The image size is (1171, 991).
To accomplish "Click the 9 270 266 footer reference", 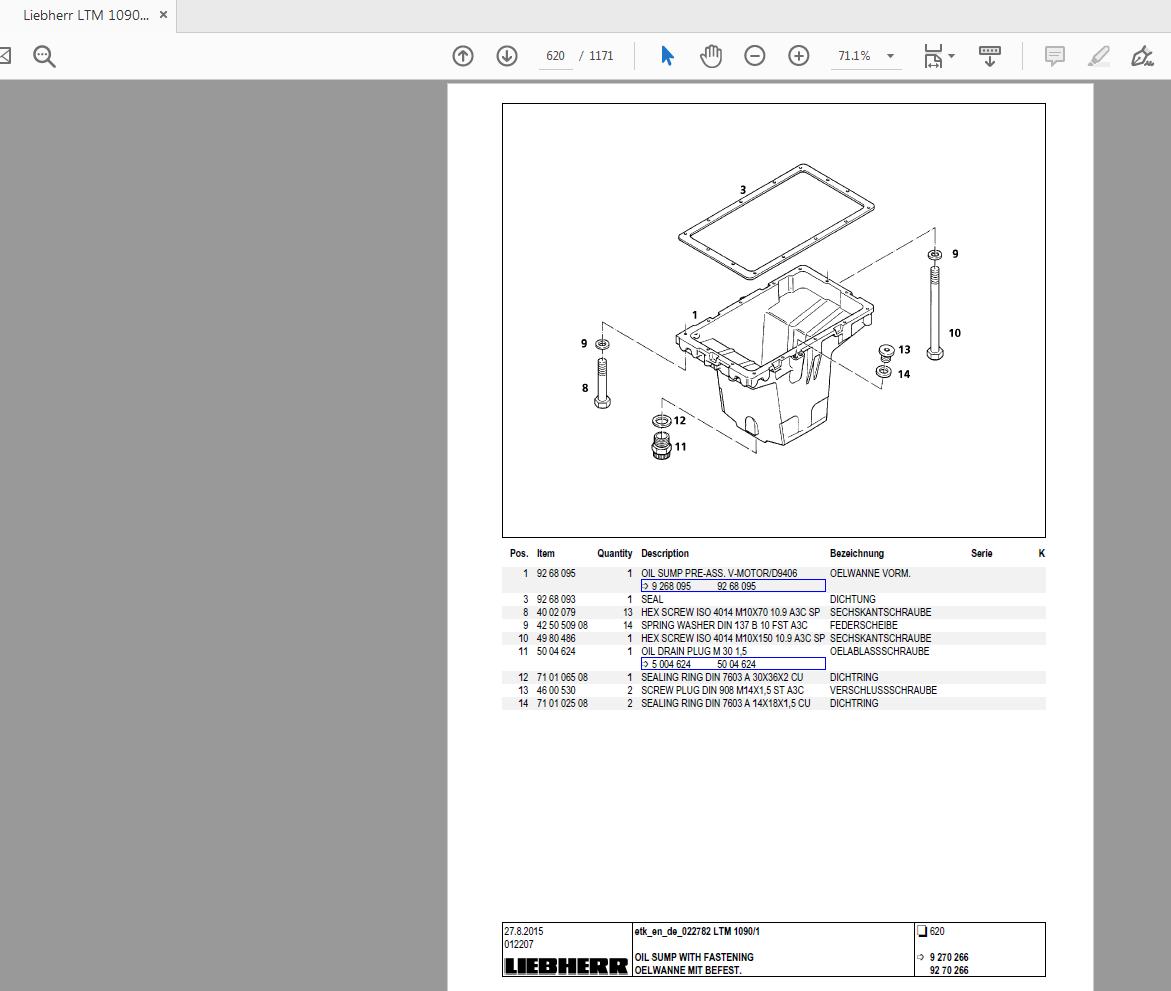I will (x=948, y=957).
